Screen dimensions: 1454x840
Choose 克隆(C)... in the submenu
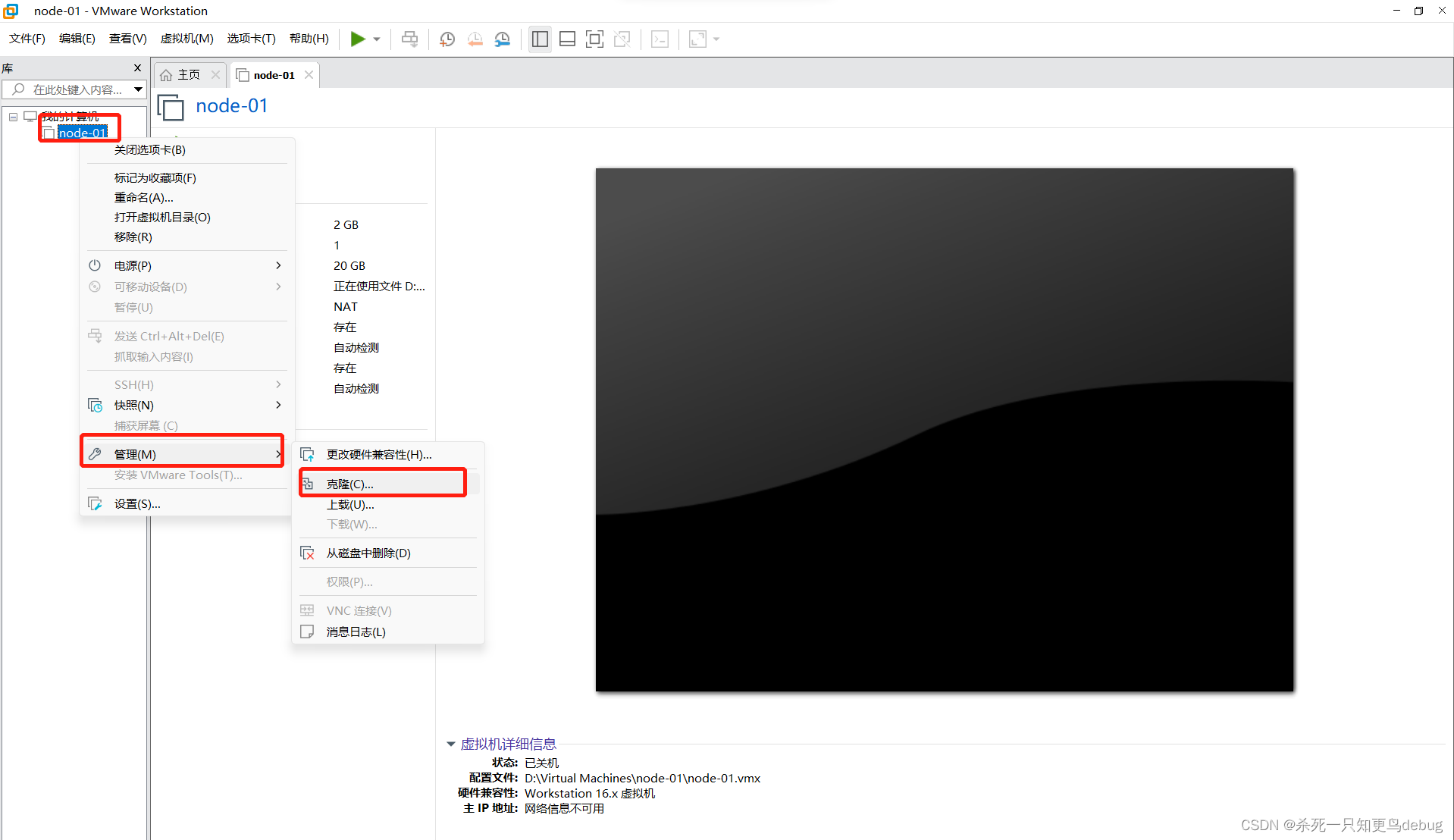[x=388, y=484]
